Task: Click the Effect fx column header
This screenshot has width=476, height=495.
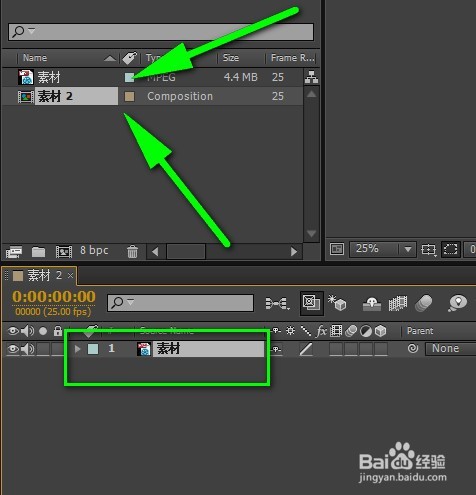Action: coord(321,331)
